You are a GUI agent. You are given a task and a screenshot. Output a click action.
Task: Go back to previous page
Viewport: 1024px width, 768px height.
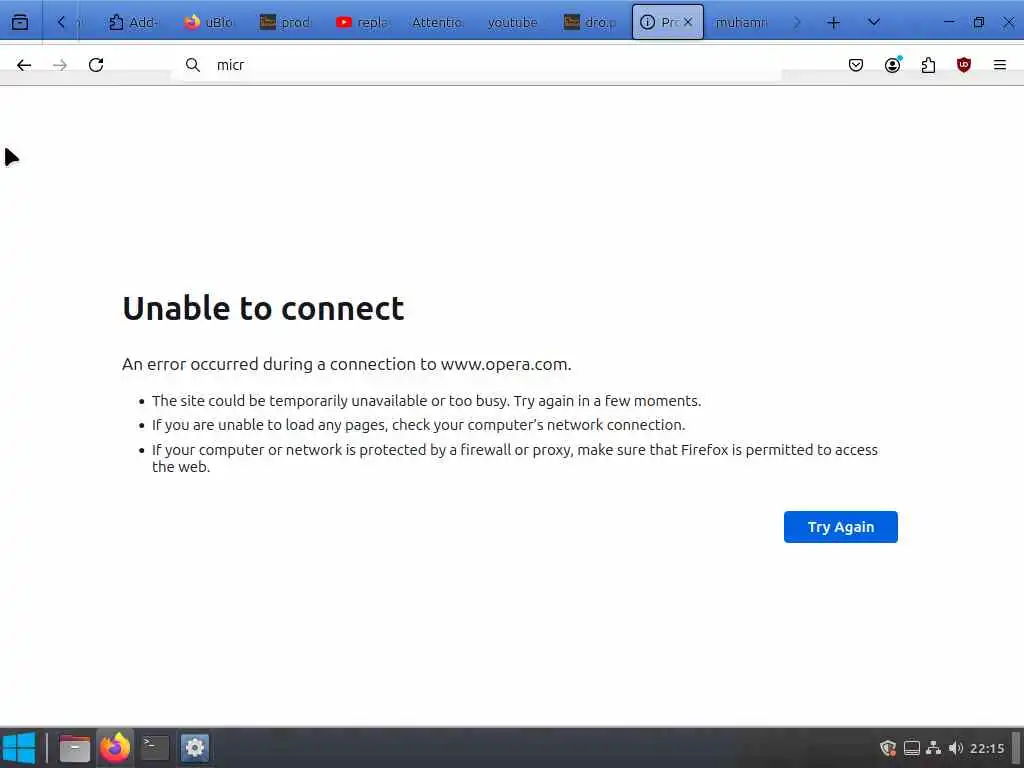pyautogui.click(x=24, y=65)
